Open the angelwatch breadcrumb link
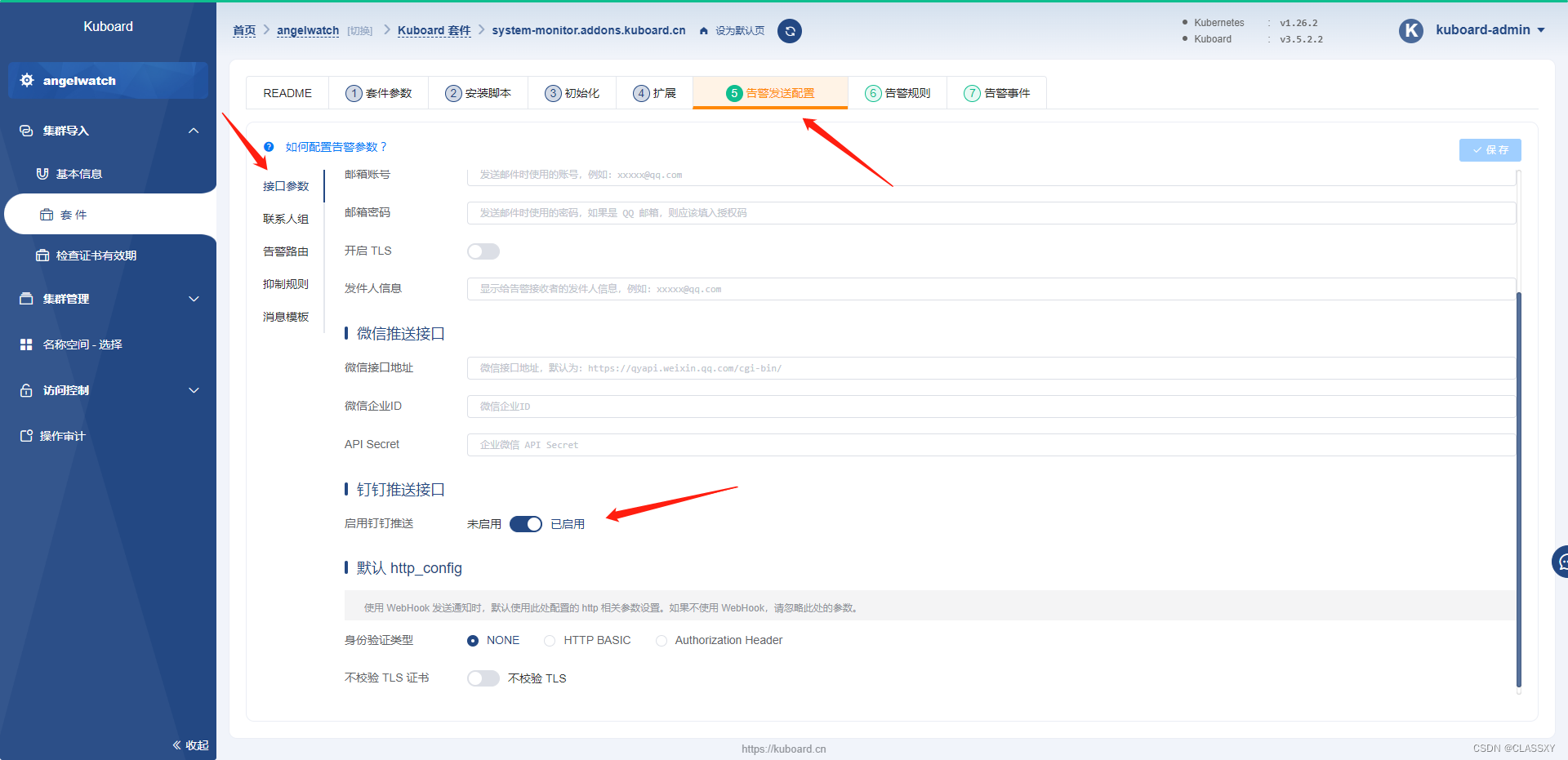1568x760 pixels. (308, 30)
